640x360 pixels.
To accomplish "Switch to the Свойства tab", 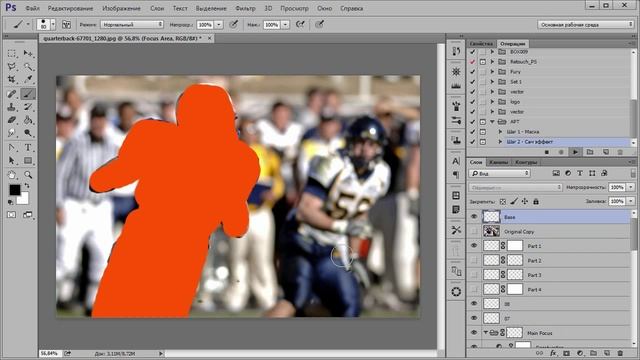I will [481, 43].
